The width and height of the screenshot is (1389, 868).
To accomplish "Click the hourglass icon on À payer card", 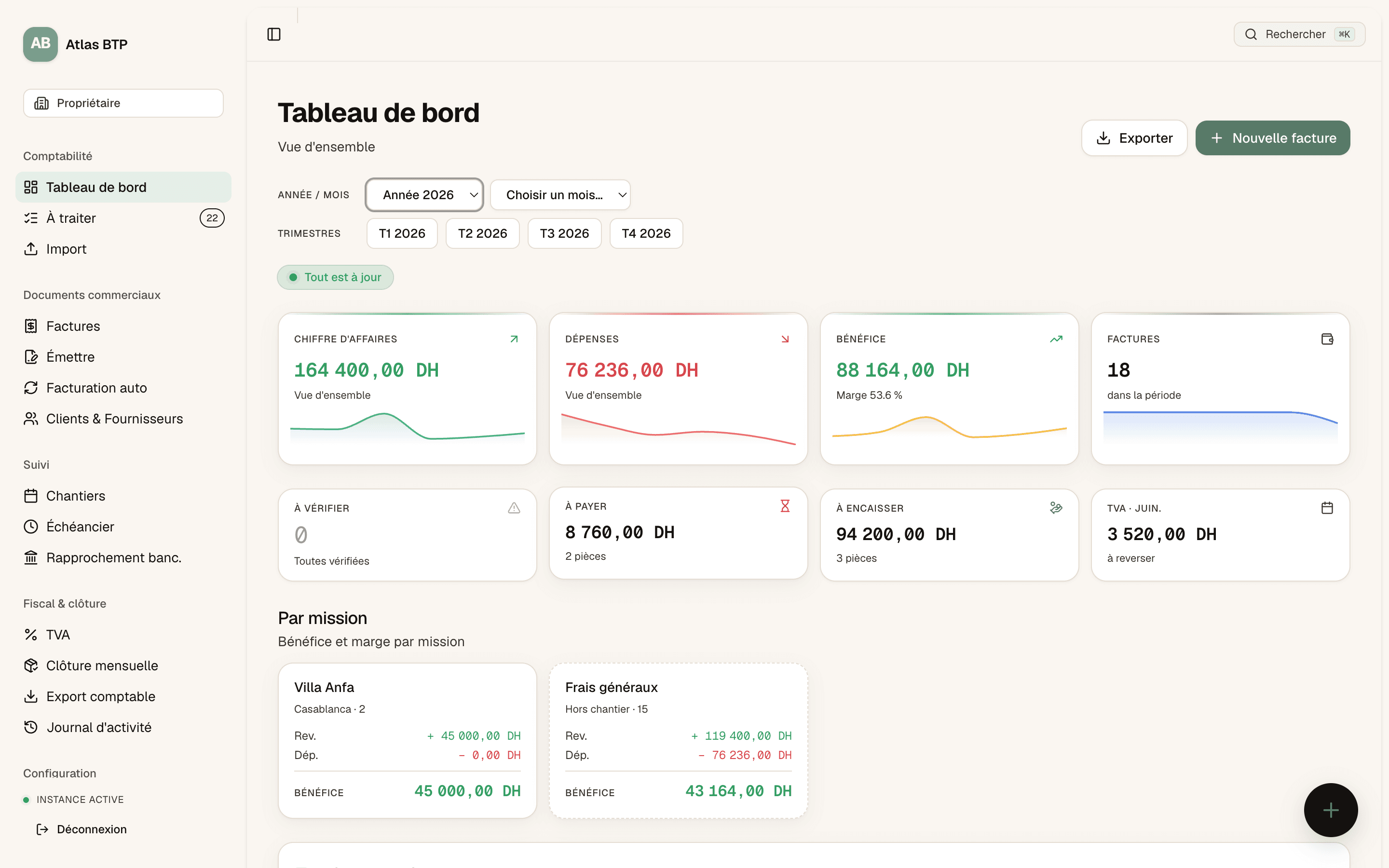I will (x=785, y=506).
